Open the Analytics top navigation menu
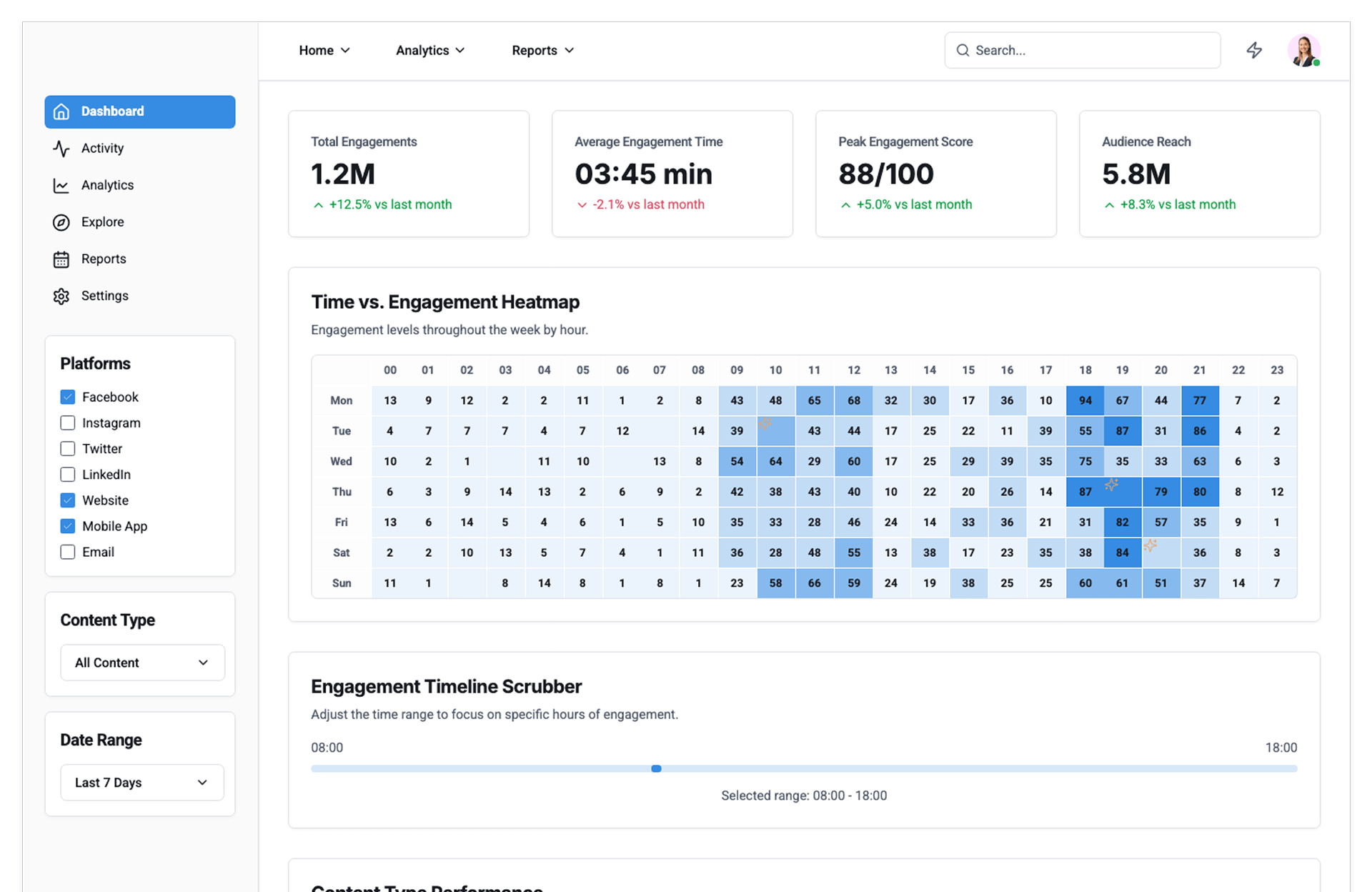 pos(430,50)
